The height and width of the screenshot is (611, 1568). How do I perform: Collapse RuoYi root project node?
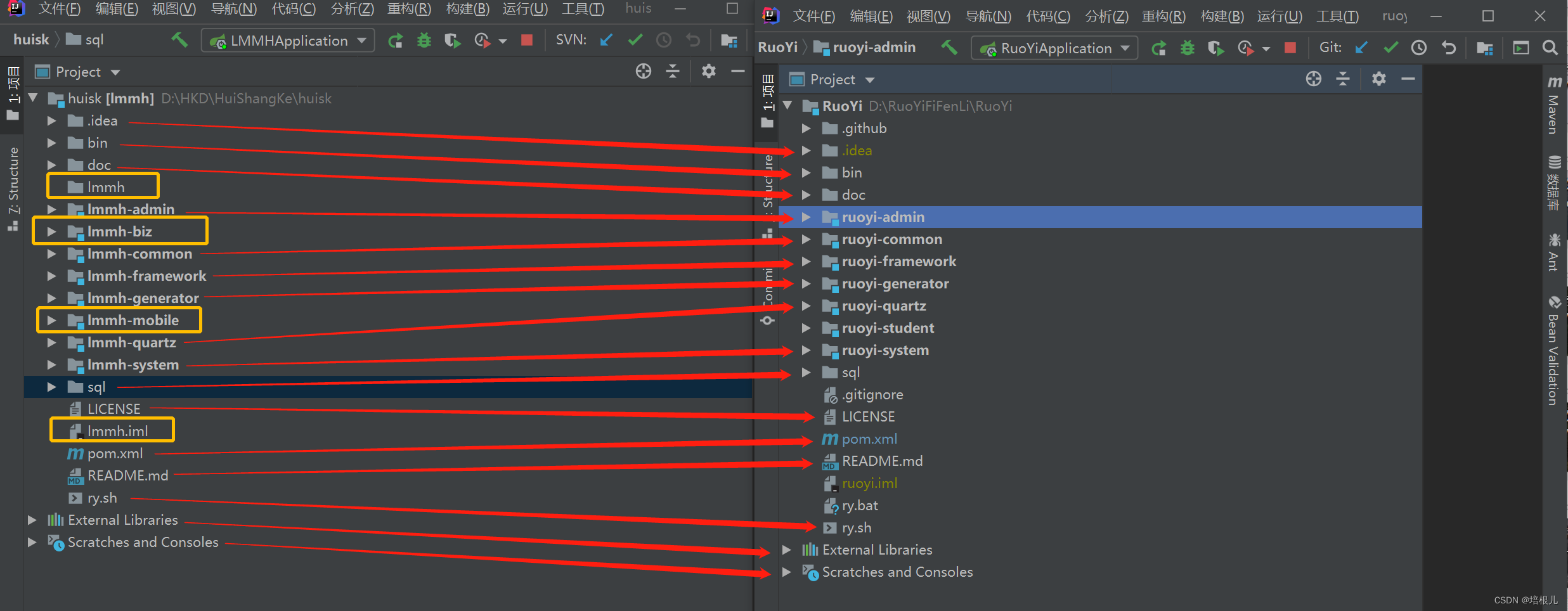787,106
